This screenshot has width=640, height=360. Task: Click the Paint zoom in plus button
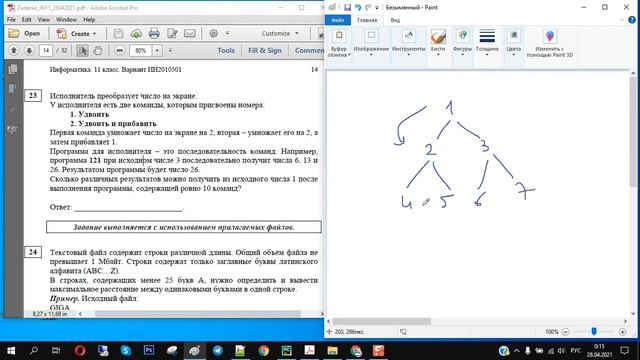[622, 332]
